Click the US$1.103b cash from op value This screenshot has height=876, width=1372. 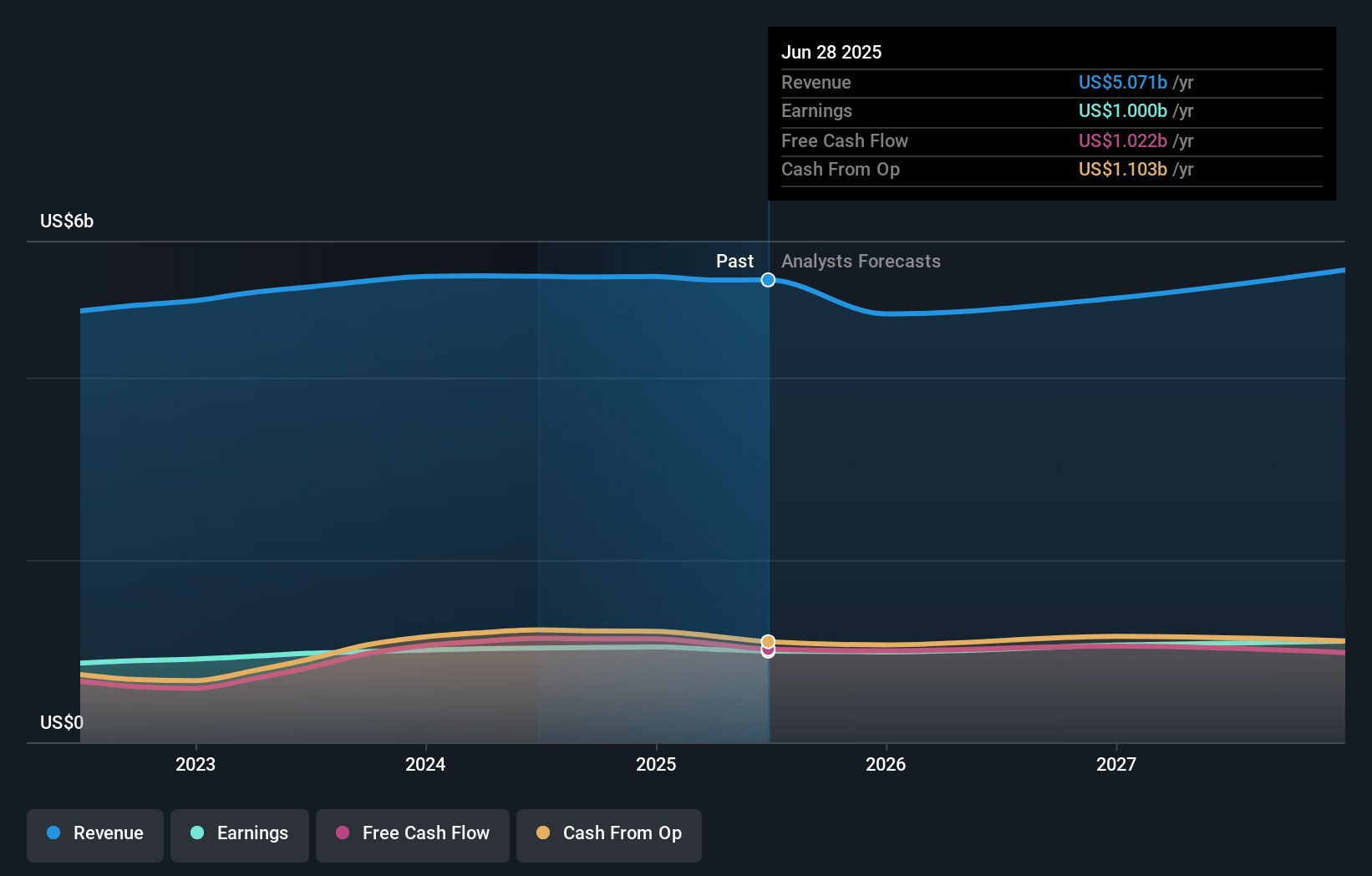(1122, 169)
